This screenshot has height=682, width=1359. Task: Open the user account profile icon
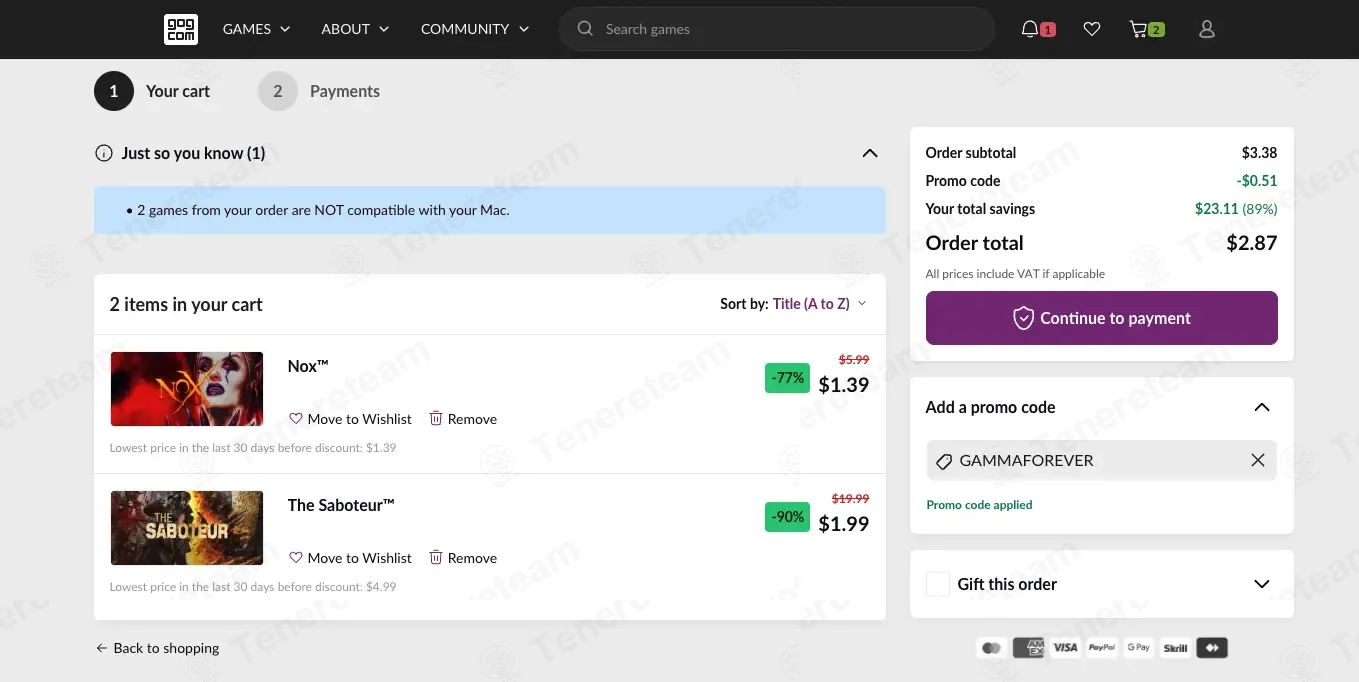click(1207, 29)
